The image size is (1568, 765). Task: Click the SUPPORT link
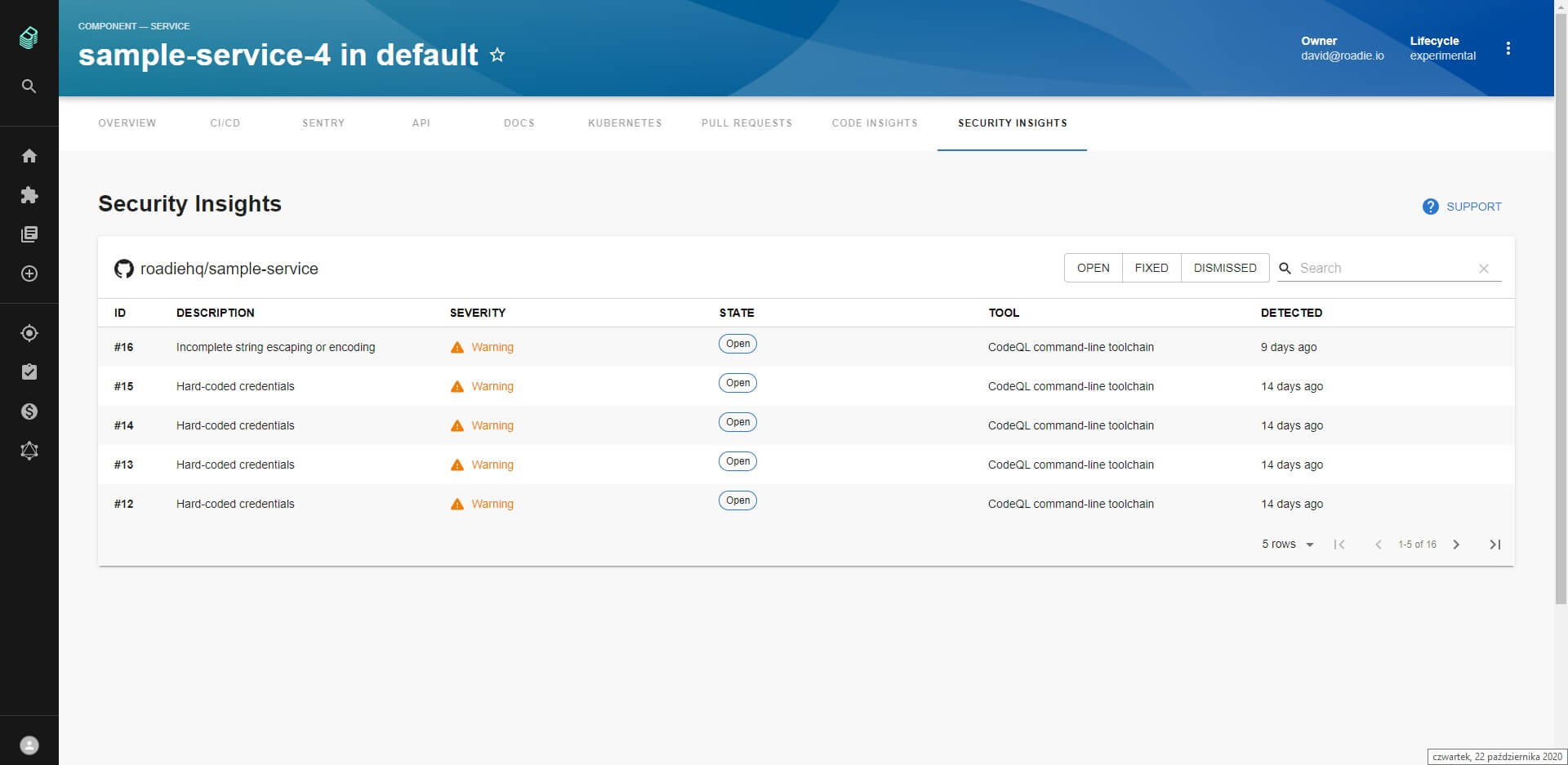[x=1474, y=207]
